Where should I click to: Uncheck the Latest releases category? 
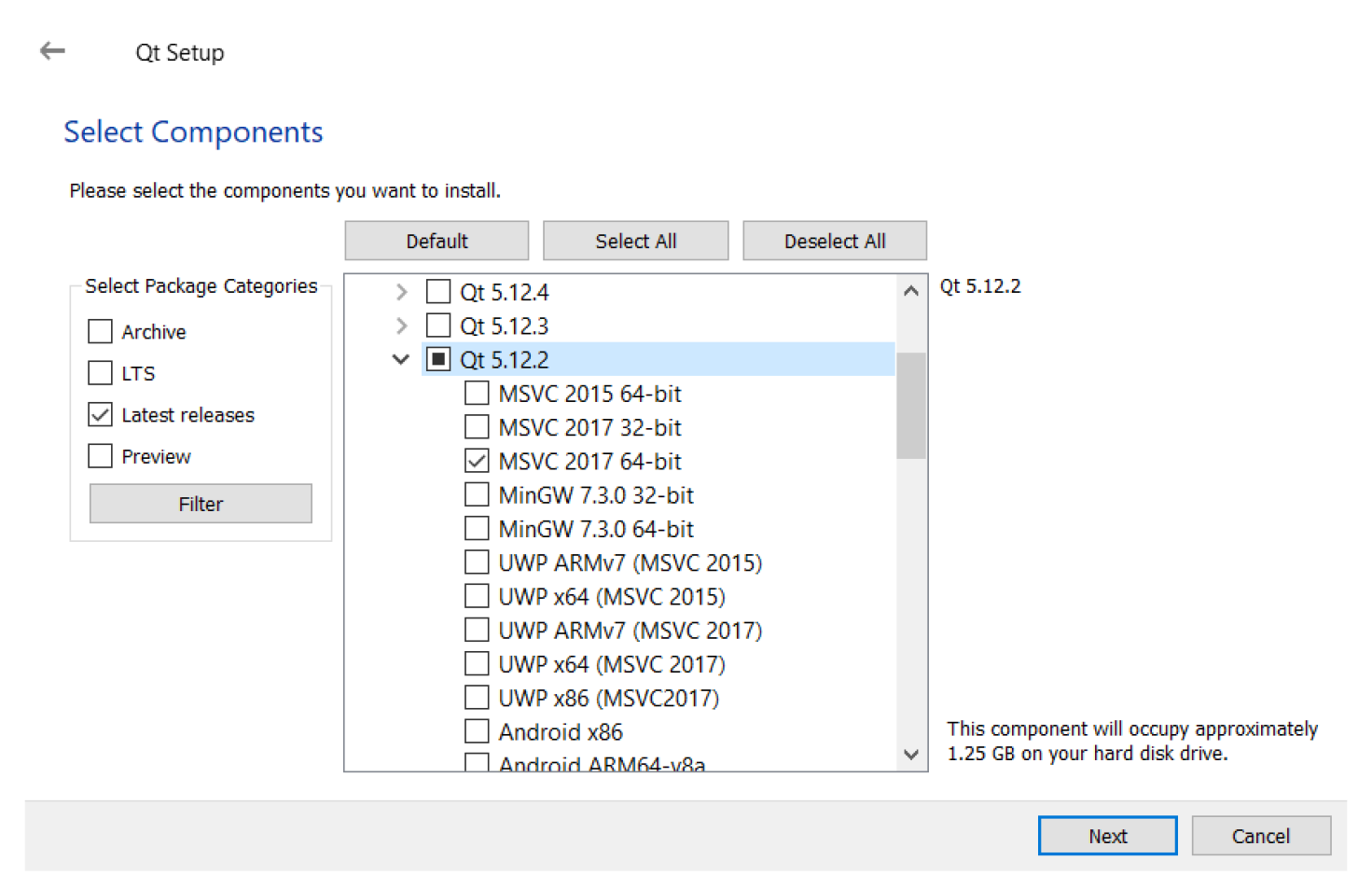(100, 414)
